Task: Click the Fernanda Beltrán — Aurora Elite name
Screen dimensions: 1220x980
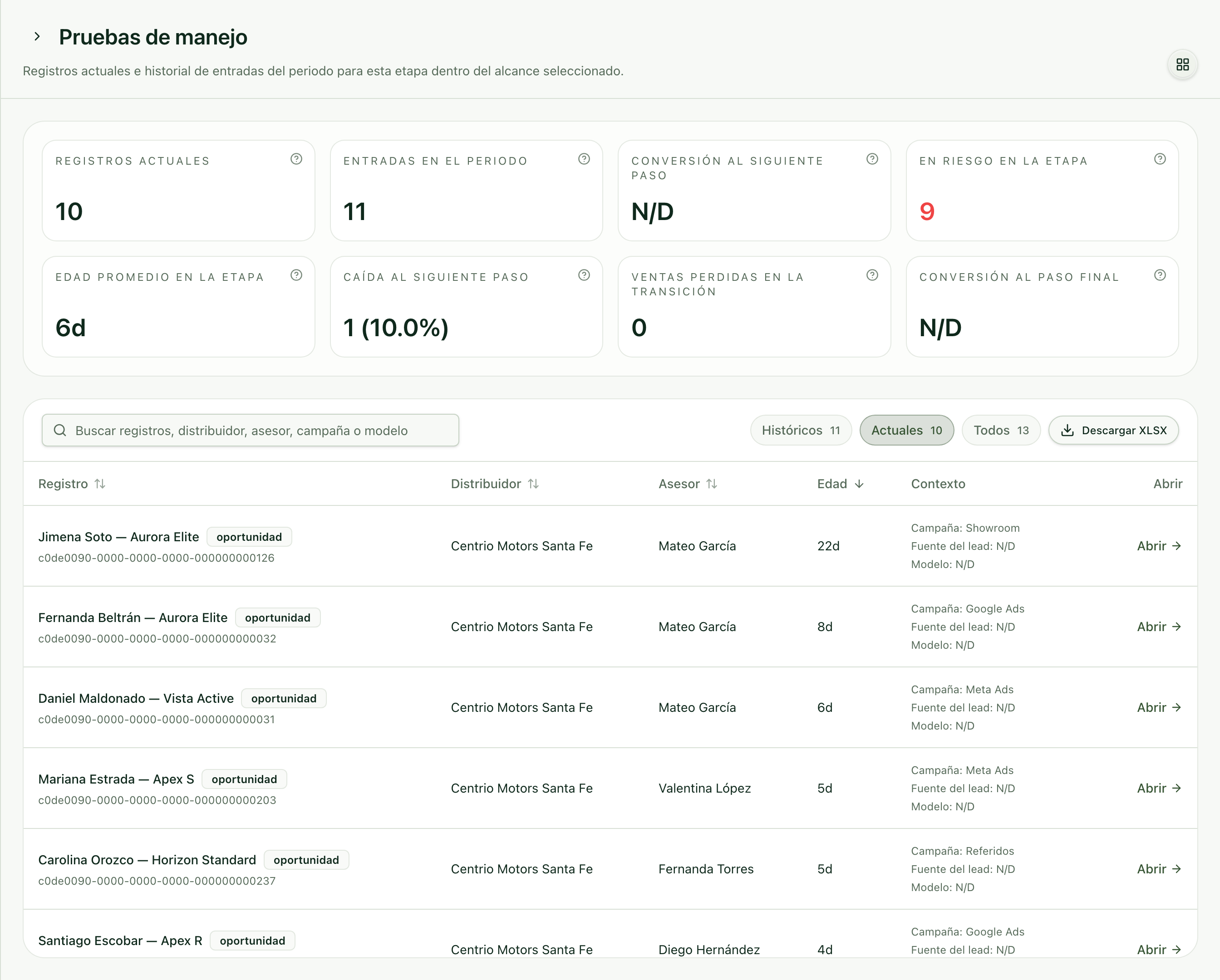Action: click(x=133, y=618)
